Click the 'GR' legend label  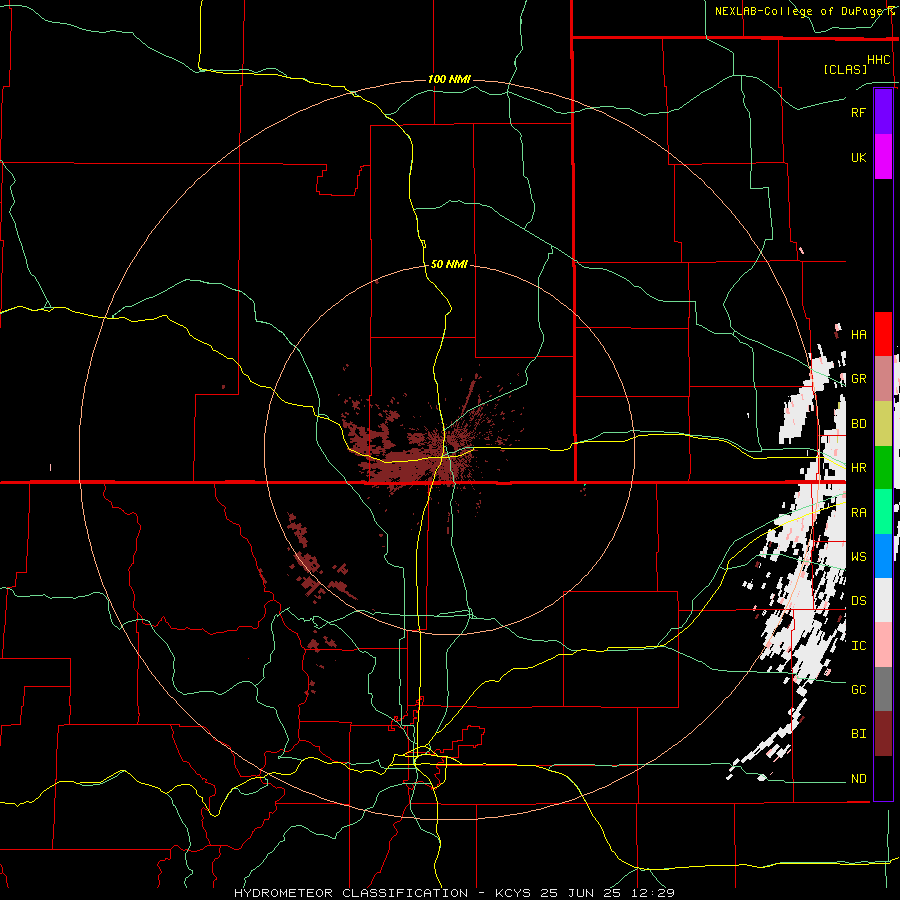(858, 379)
